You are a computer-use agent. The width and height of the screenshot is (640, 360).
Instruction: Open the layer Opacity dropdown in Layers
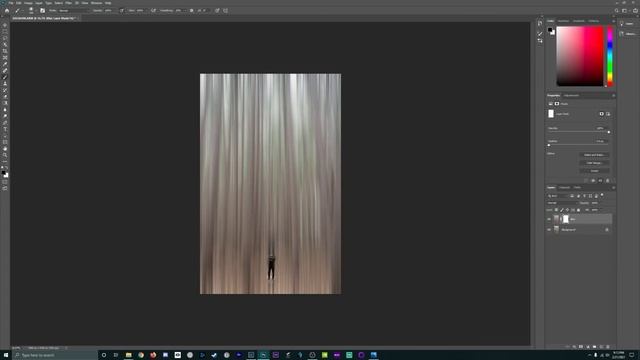click(x=595, y=203)
